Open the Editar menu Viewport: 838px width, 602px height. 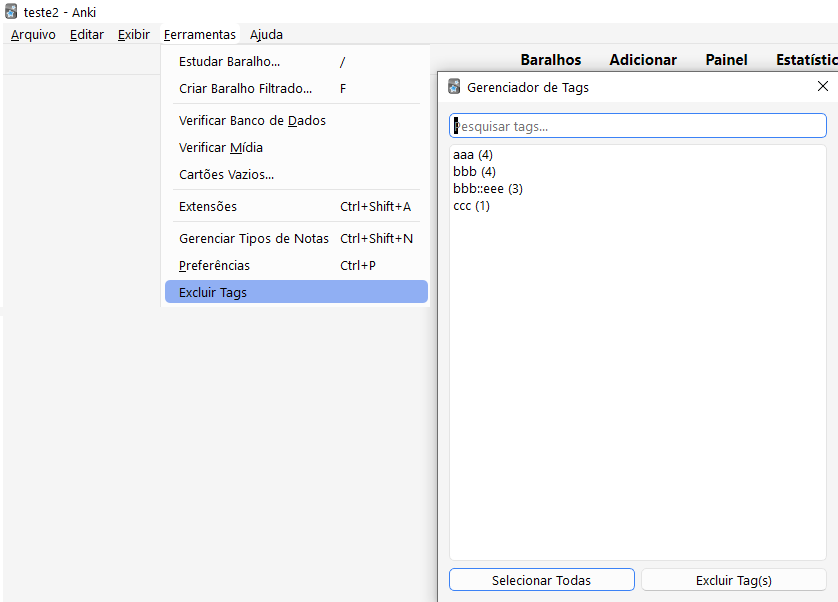87,35
